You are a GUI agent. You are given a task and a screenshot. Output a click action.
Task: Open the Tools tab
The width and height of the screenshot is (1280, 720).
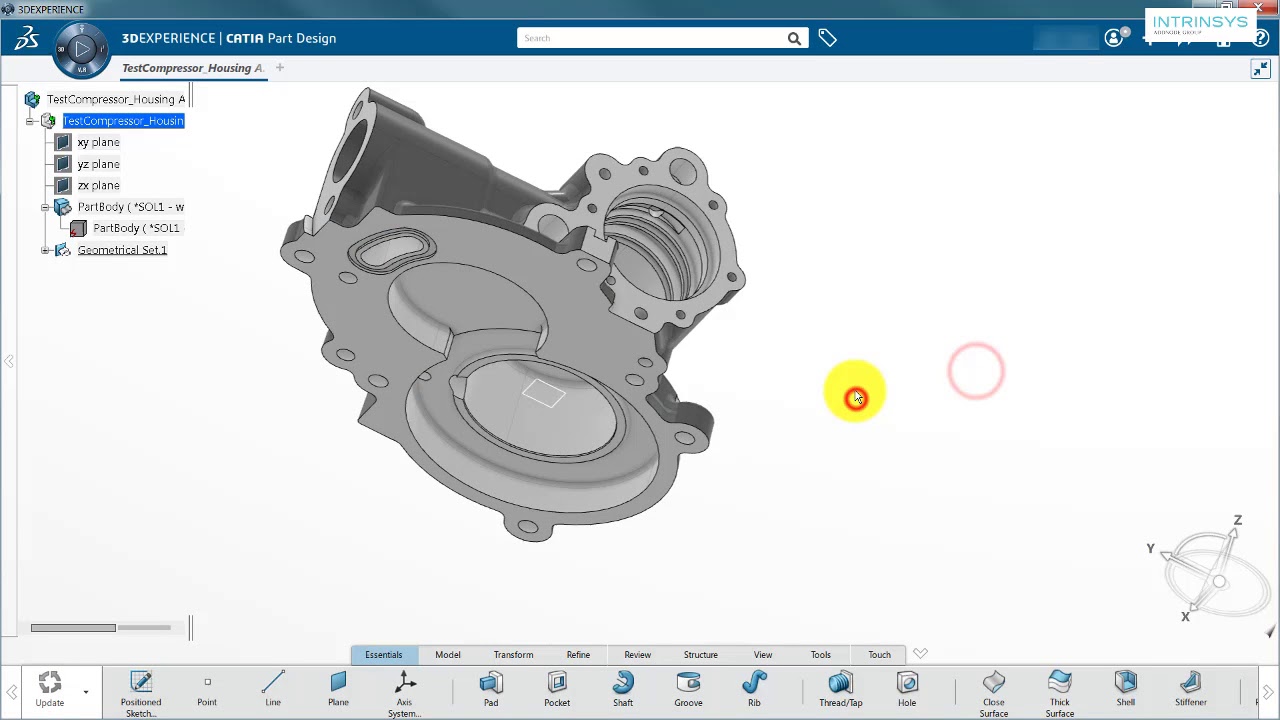point(820,655)
